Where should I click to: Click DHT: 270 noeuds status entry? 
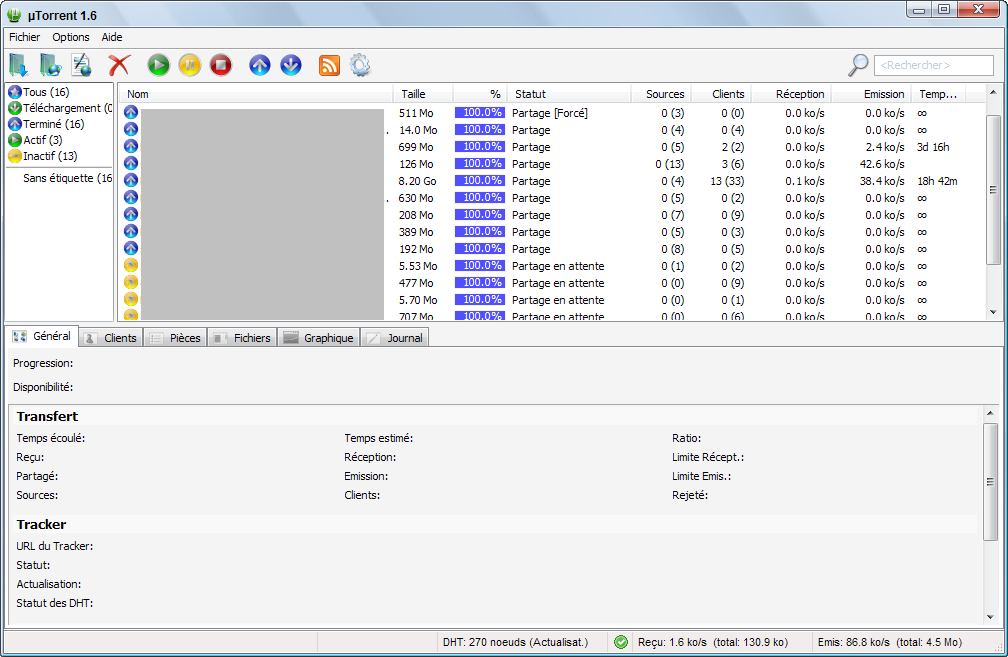click(x=515, y=642)
